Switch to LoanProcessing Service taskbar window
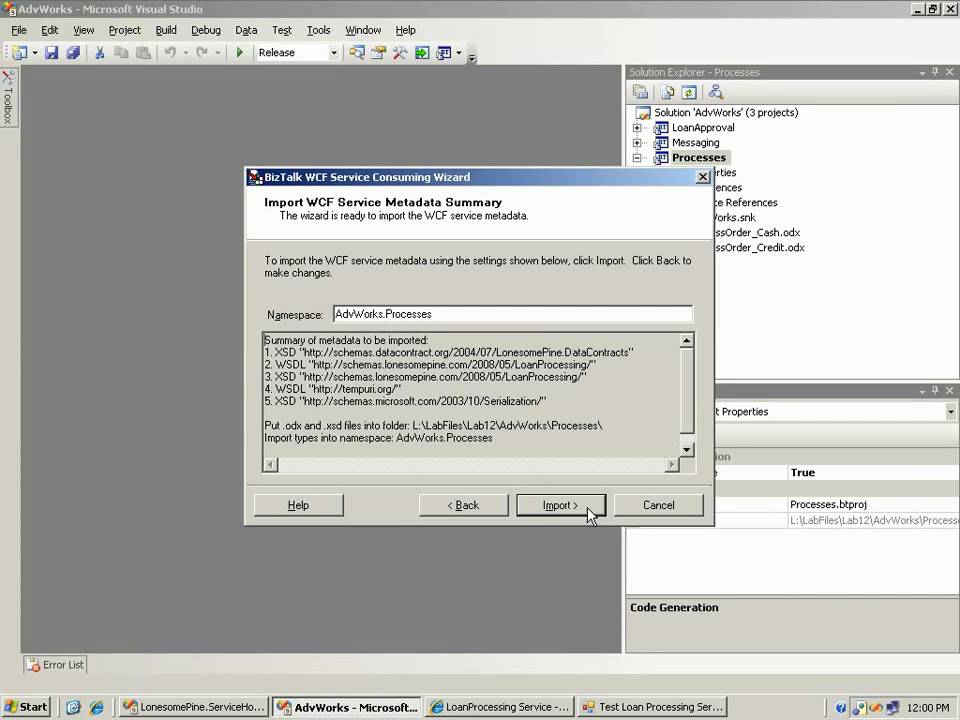Viewport: 960px width, 720px height. pyautogui.click(x=500, y=707)
